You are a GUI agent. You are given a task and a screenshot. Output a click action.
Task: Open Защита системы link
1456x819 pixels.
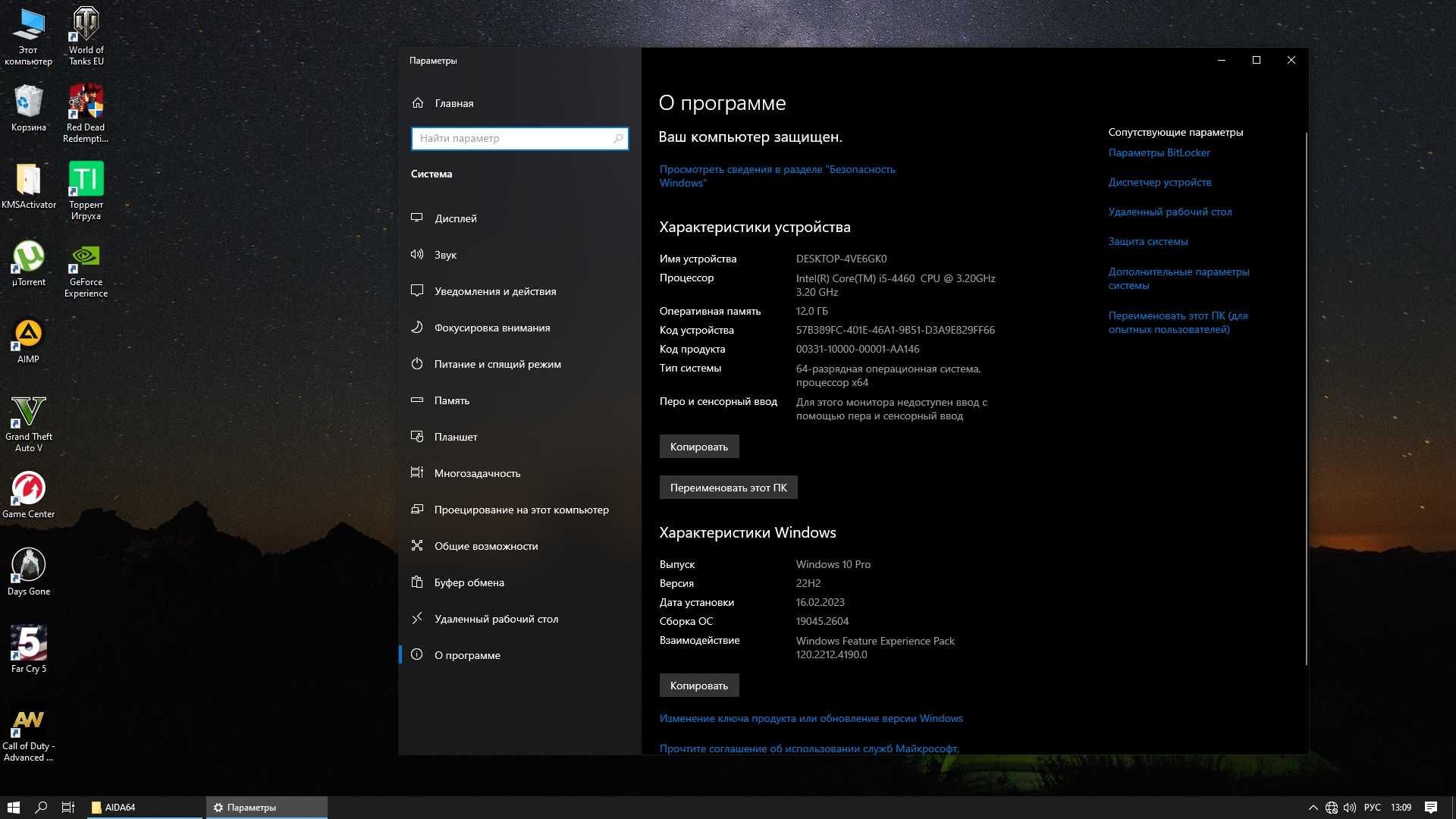pyautogui.click(x=1147, y=241)
